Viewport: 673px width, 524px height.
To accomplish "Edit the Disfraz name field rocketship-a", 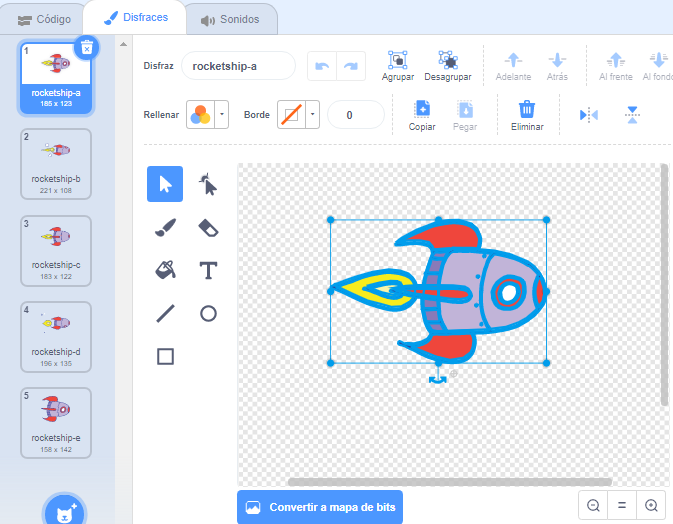I will point(238,66).
